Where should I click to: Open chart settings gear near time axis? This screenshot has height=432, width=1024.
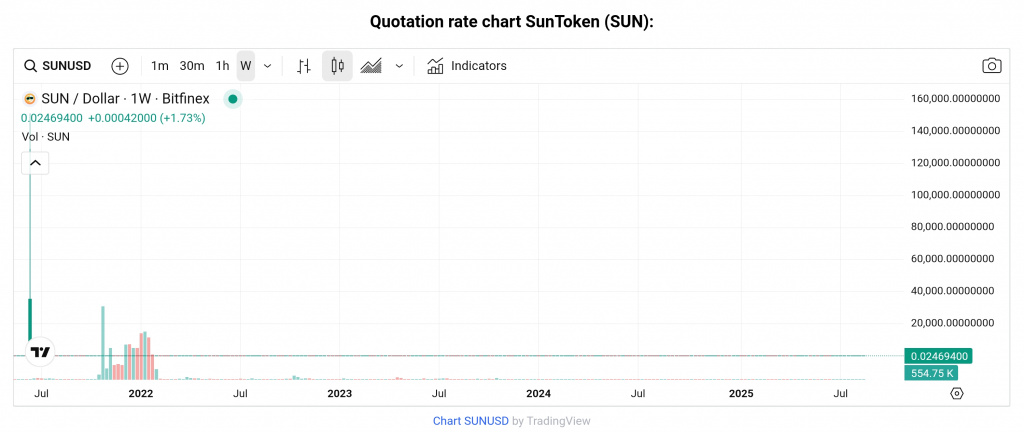click(956, 393)
